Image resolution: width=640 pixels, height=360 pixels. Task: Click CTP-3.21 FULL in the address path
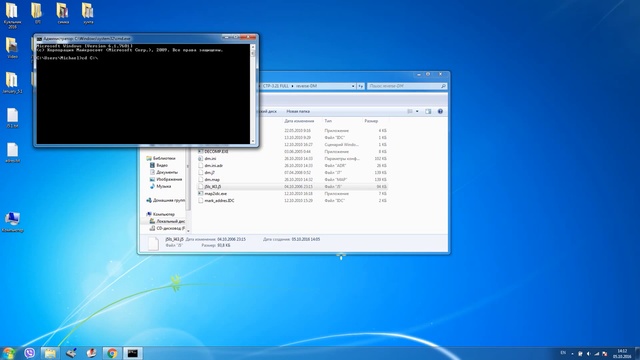point(276,86)
